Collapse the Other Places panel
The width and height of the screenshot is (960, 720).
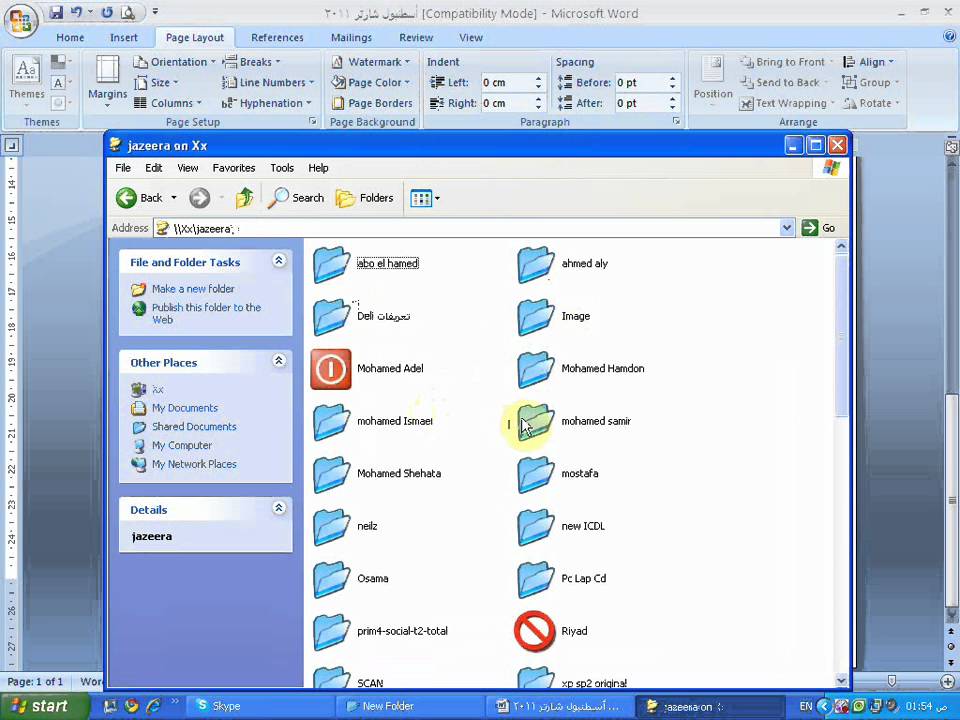tap(279, 361)
